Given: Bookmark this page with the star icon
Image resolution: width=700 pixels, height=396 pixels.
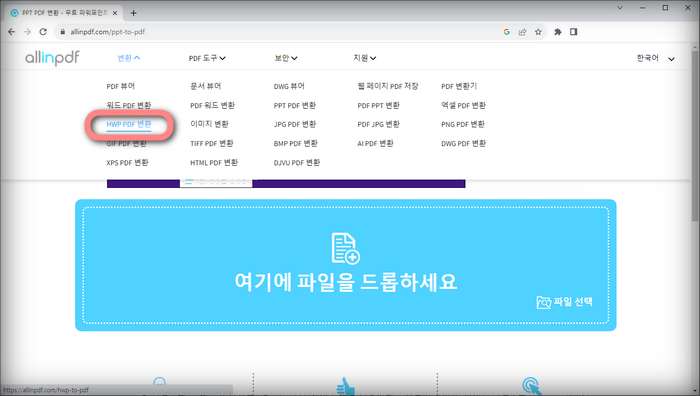Looking at the screenshot, I should pyautogui.click(x=538, y=32).
